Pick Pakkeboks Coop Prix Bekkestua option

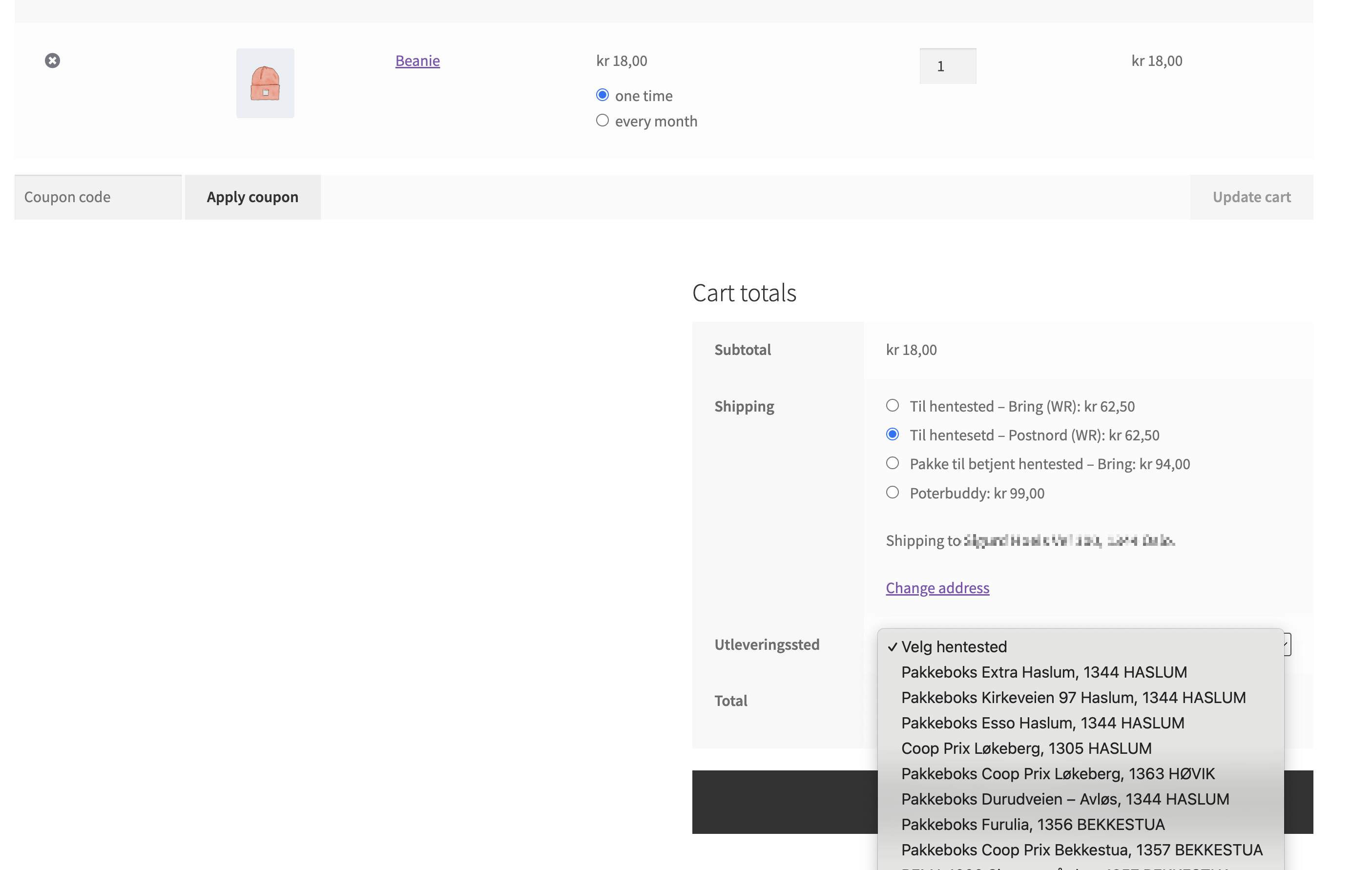coord(1081,849)
